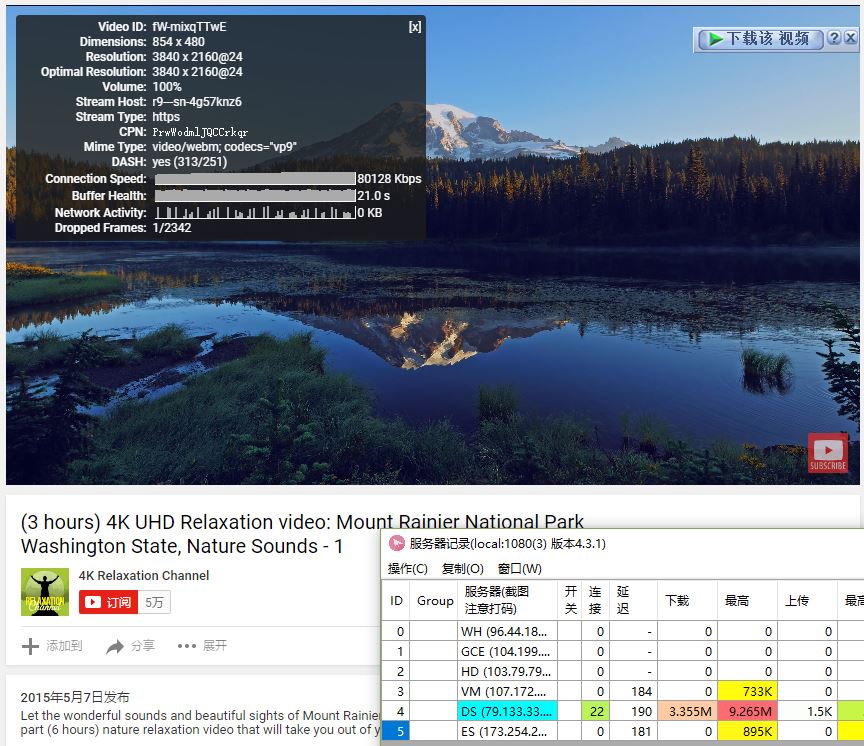The image size is (864, 746).
Task: Open the 操作(C) menu
Action: [x=407, y=569]
